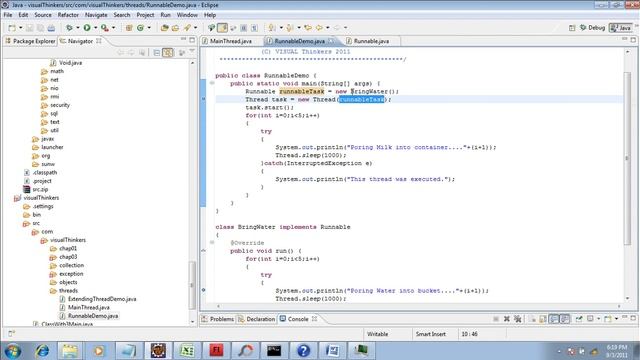
Task: Start Debug with the bug icon
Action: tap(69, 28)
